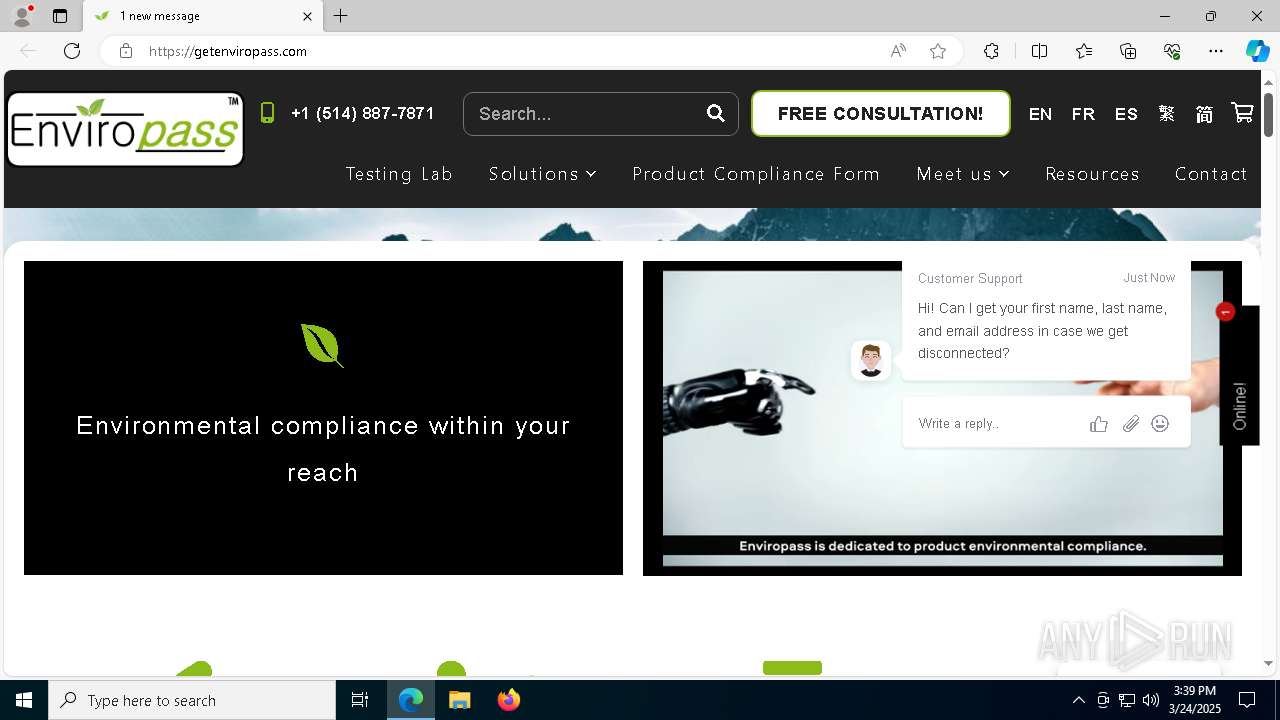Image resolution: width=1280 pixels, height=720 pixels.
Task: Open the Contact page
Action: 1211,174
